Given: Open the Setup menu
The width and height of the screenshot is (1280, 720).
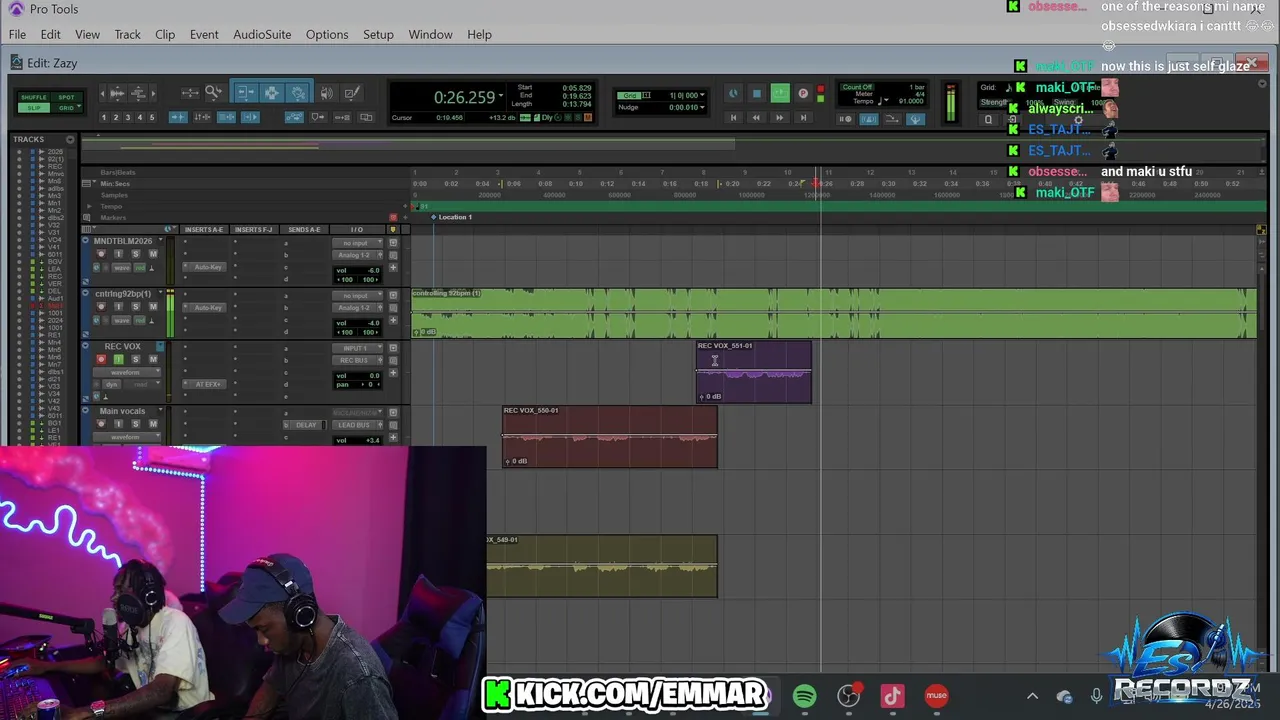Looking at the screenshot, I should click(x=378, y=34).
